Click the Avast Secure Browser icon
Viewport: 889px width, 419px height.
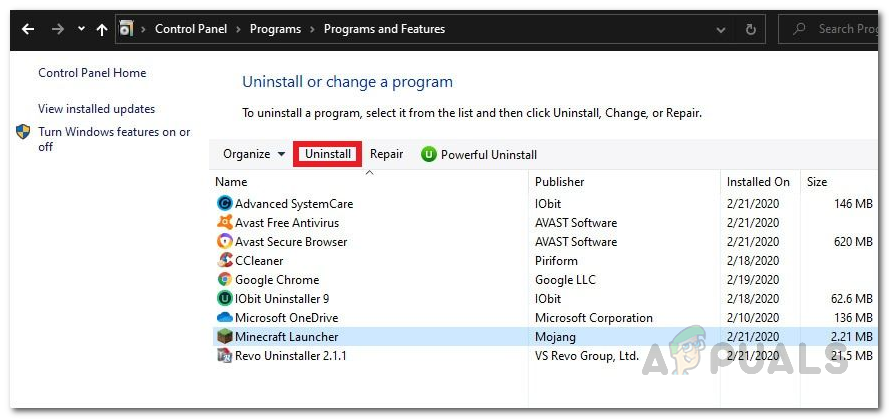[224, 242]
